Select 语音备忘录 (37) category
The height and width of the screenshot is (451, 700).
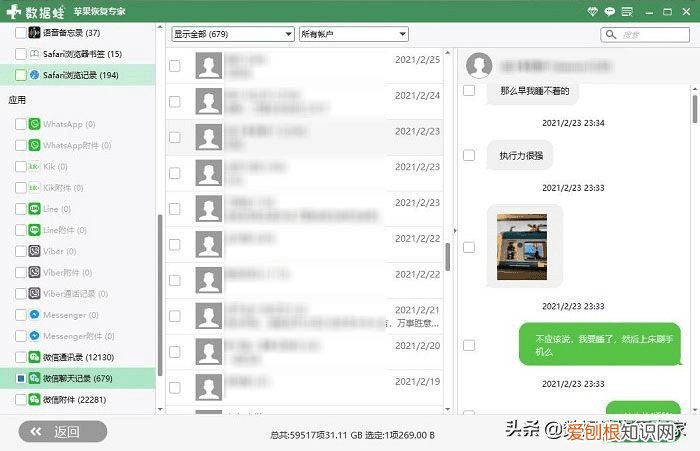point(78,33)
